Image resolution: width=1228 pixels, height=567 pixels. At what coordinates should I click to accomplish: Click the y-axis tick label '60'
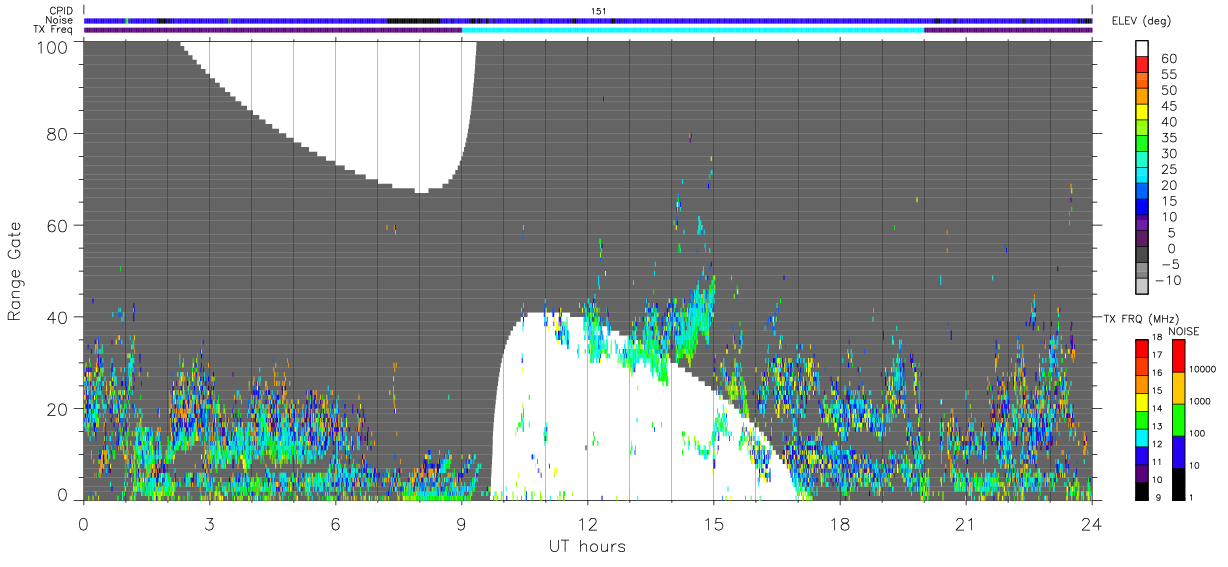pyautogui.click(x=57, y=225)
